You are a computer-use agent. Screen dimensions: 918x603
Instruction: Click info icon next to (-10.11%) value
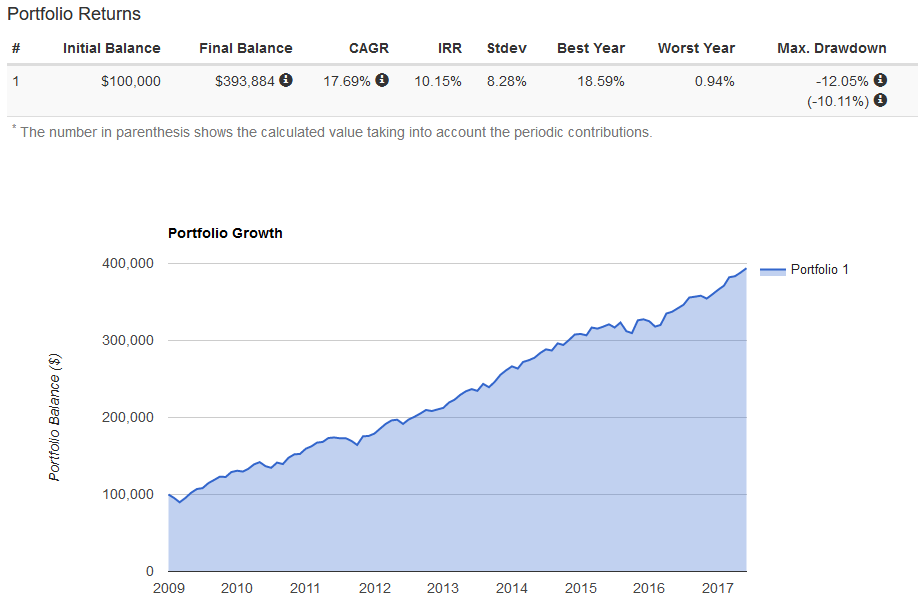pos(880,100)
